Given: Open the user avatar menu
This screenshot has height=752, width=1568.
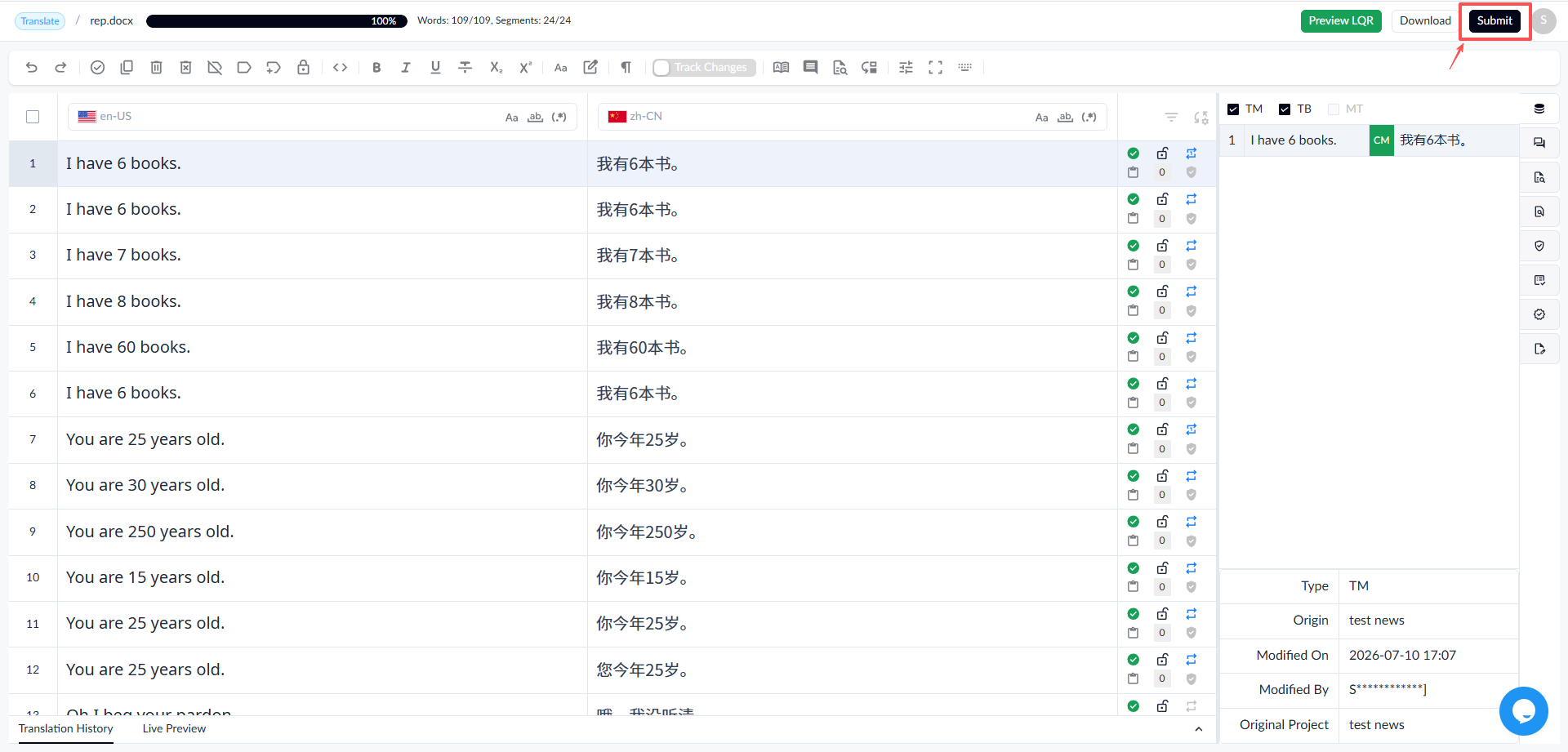Looking at the screenshot, I should pos(1543,21).
